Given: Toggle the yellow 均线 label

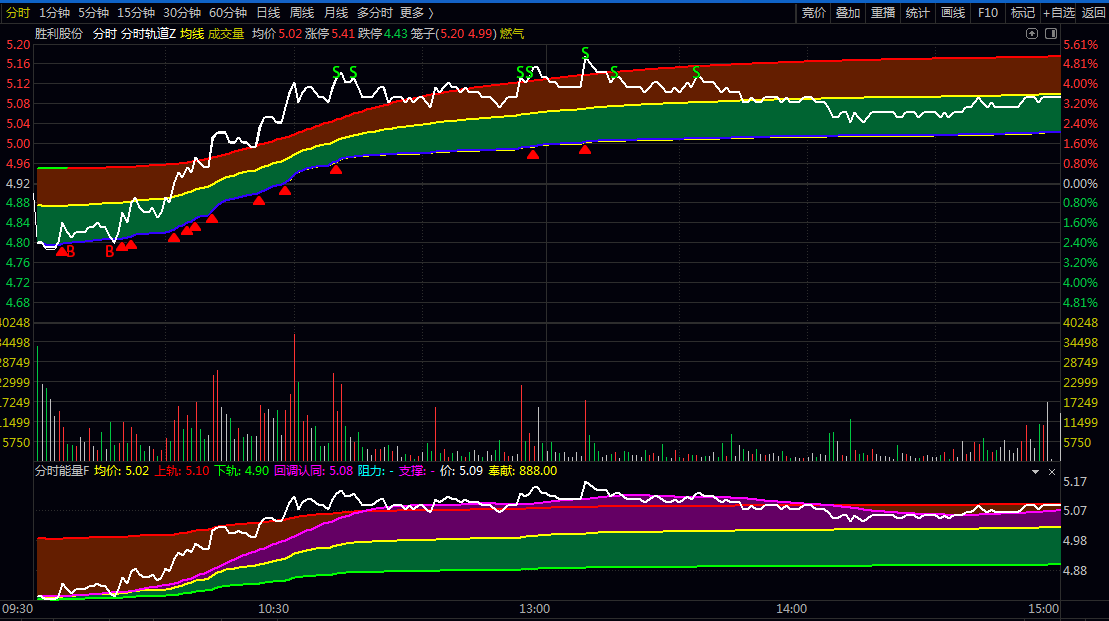Looking at the screenshot, I should pyautogui.click(x=192, y=34).
